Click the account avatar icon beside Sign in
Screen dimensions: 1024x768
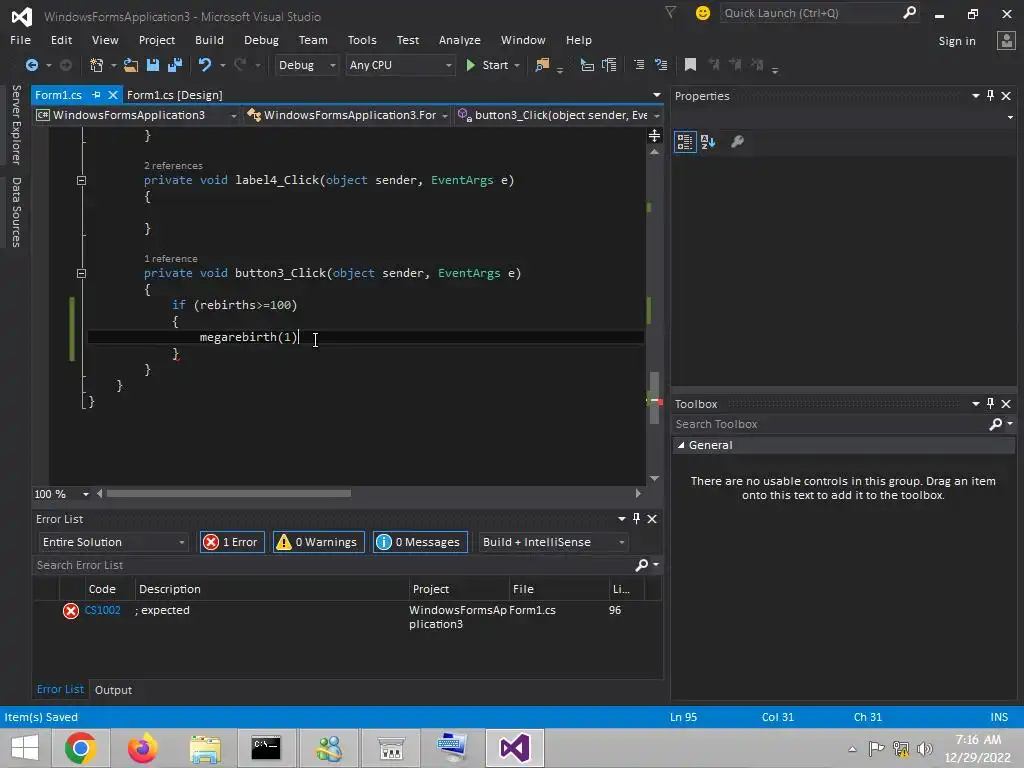tap(1006, 40)
